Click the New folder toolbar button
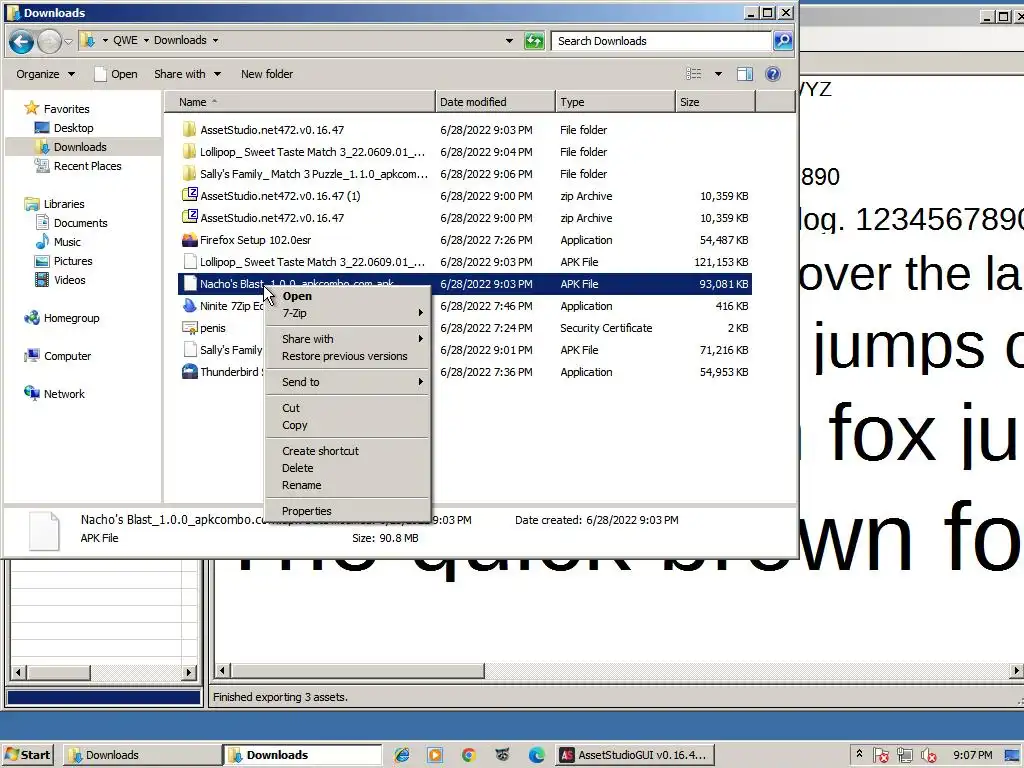The height and width of the screenshot is (768, 1024). pos(266,74)
